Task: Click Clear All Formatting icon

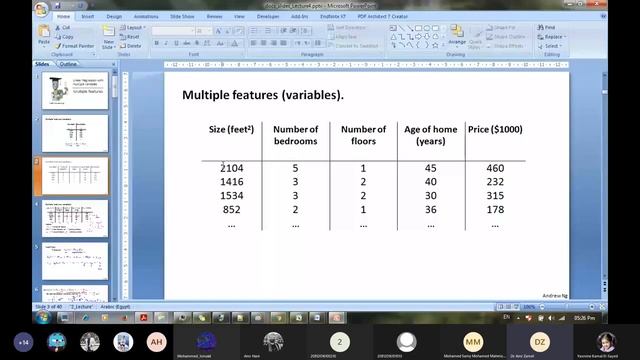Action: [x=239, y=31]
